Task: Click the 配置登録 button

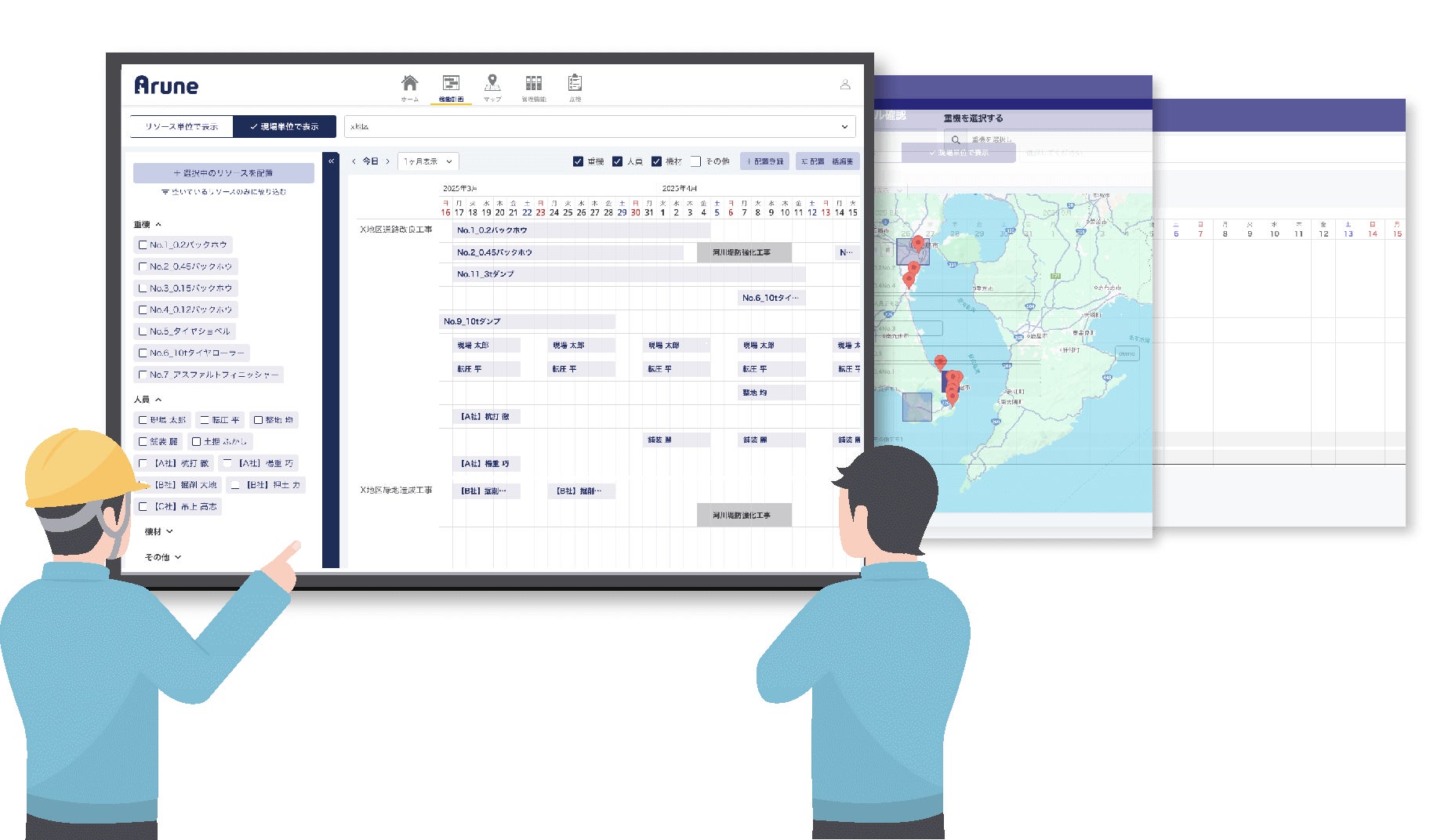Action: point(763,161)
